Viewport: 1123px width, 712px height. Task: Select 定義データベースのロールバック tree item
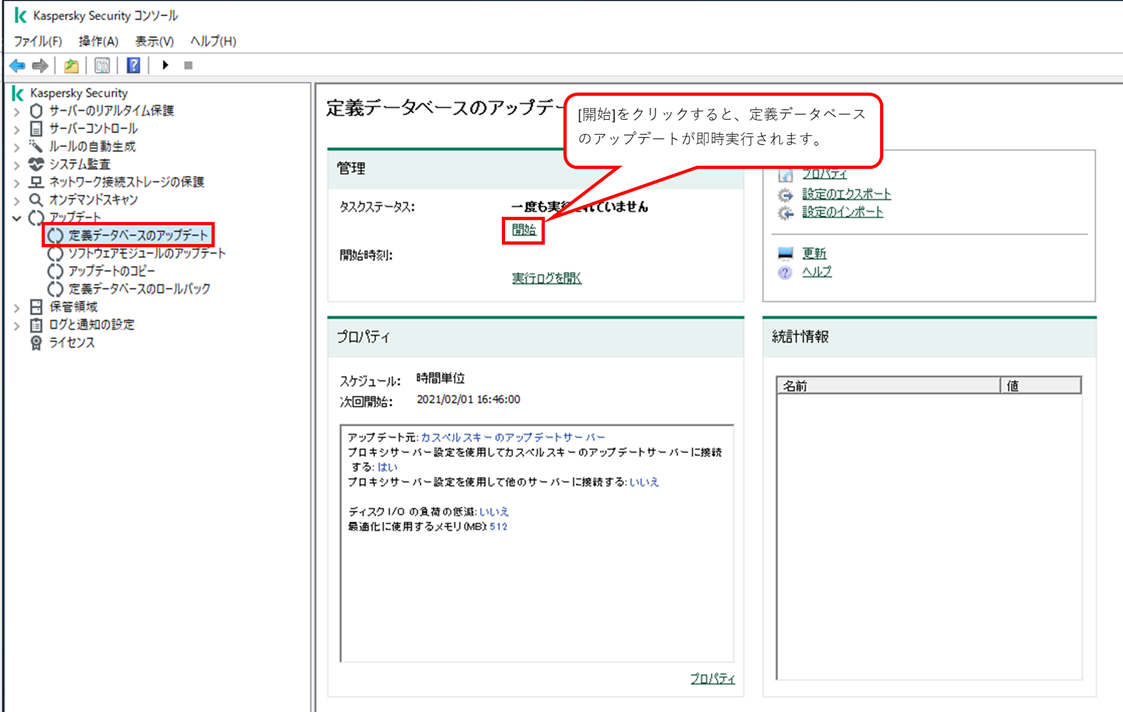click(140, 289)
